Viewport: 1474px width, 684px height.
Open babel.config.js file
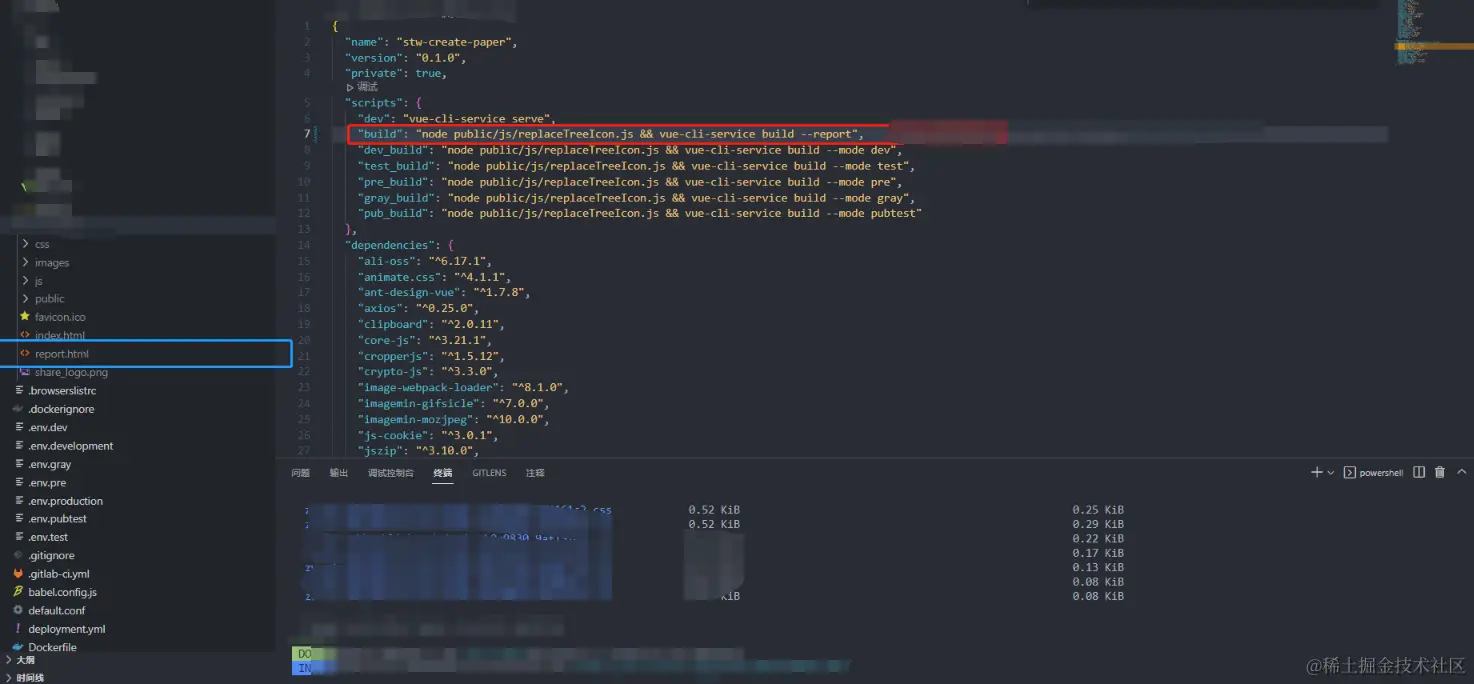click(x=62, y=592)
